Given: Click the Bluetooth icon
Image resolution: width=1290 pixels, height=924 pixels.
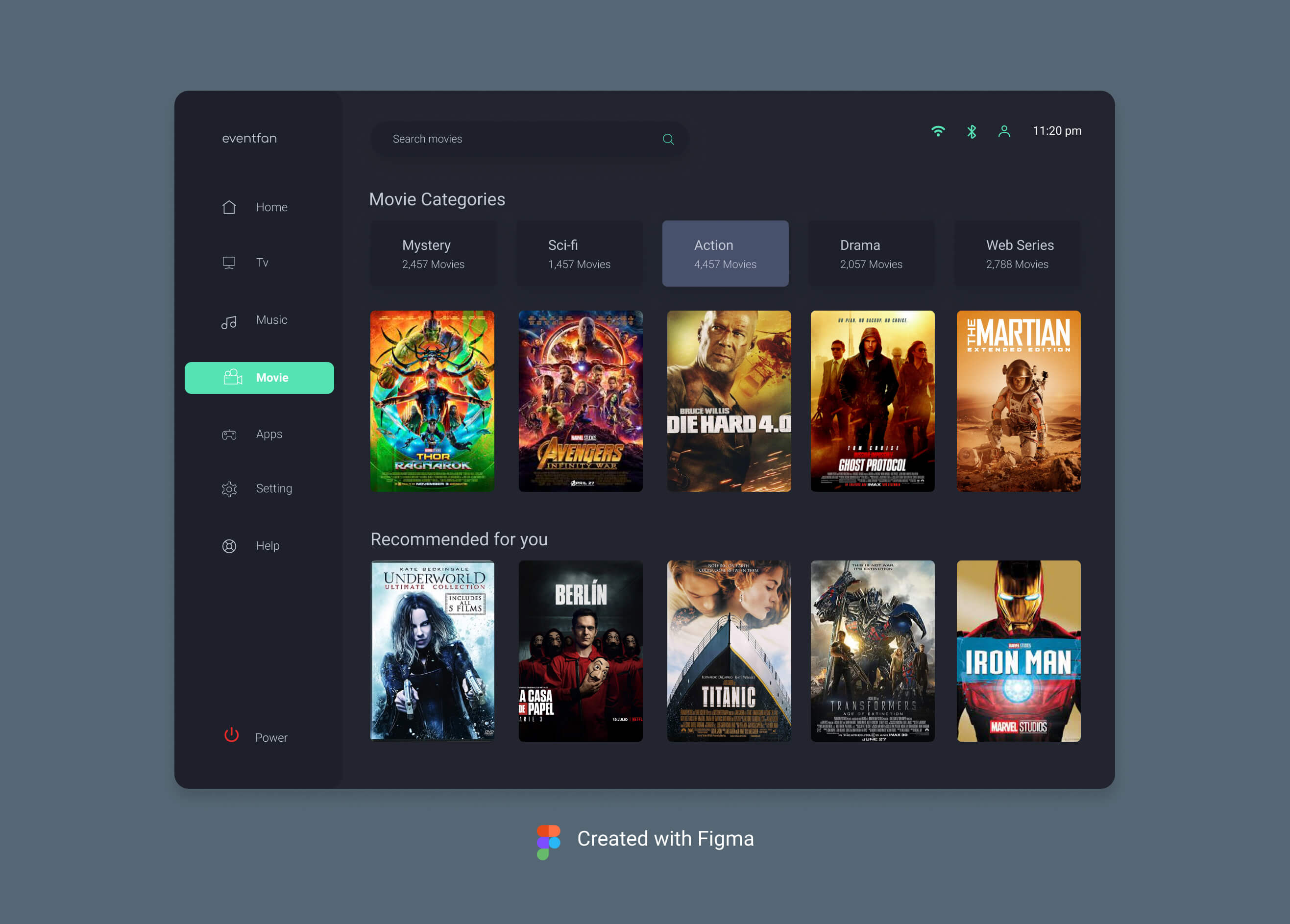Looking at the screenshot, I should [972, 132].
